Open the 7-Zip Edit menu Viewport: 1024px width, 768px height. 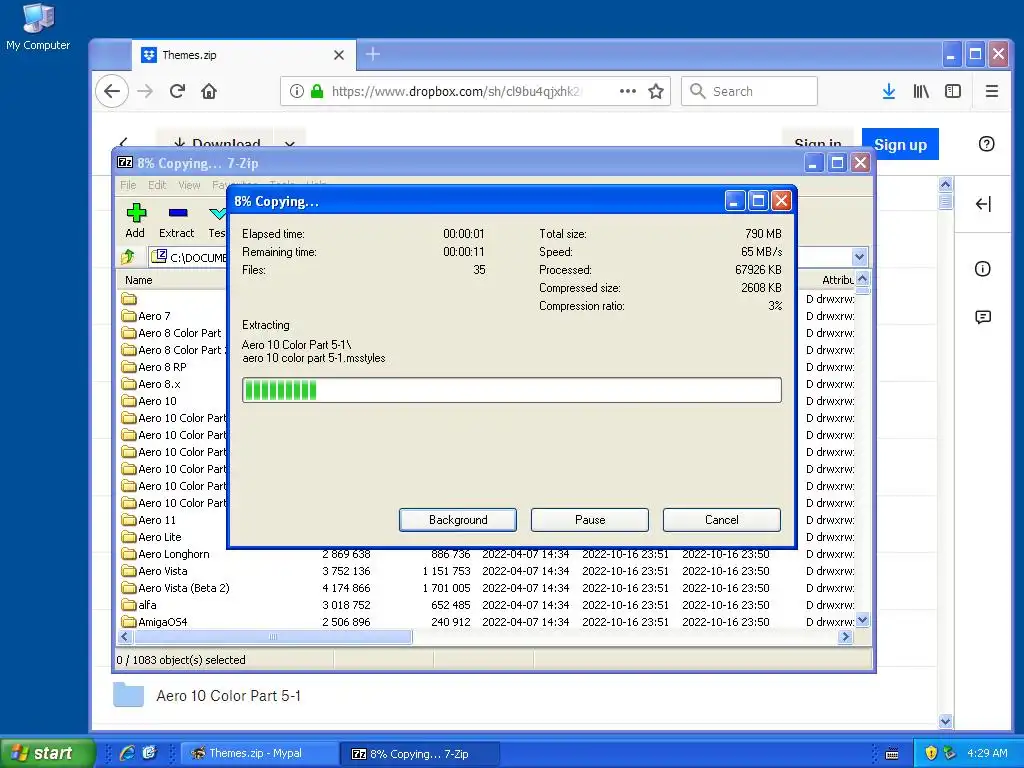pyautogui.click(x=157, y=185)
